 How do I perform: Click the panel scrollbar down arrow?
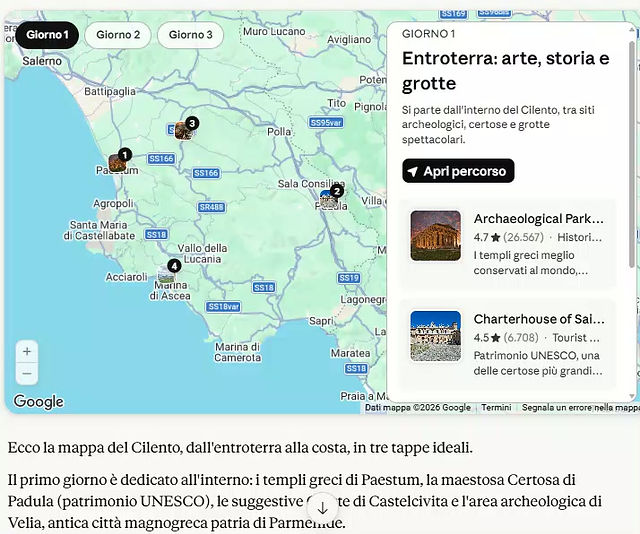pyautogui.click(x=632, y=396)
